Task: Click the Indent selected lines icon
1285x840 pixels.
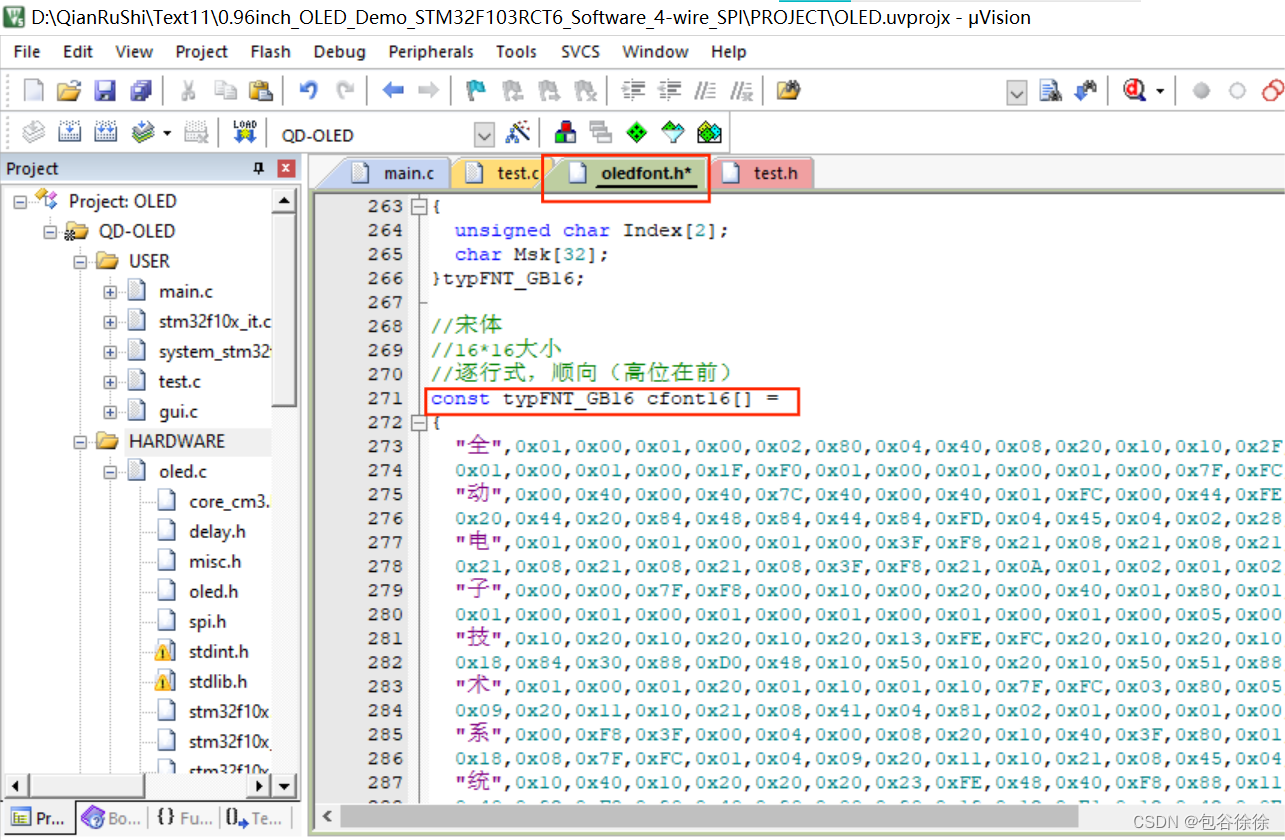Action: pos(633,91)
